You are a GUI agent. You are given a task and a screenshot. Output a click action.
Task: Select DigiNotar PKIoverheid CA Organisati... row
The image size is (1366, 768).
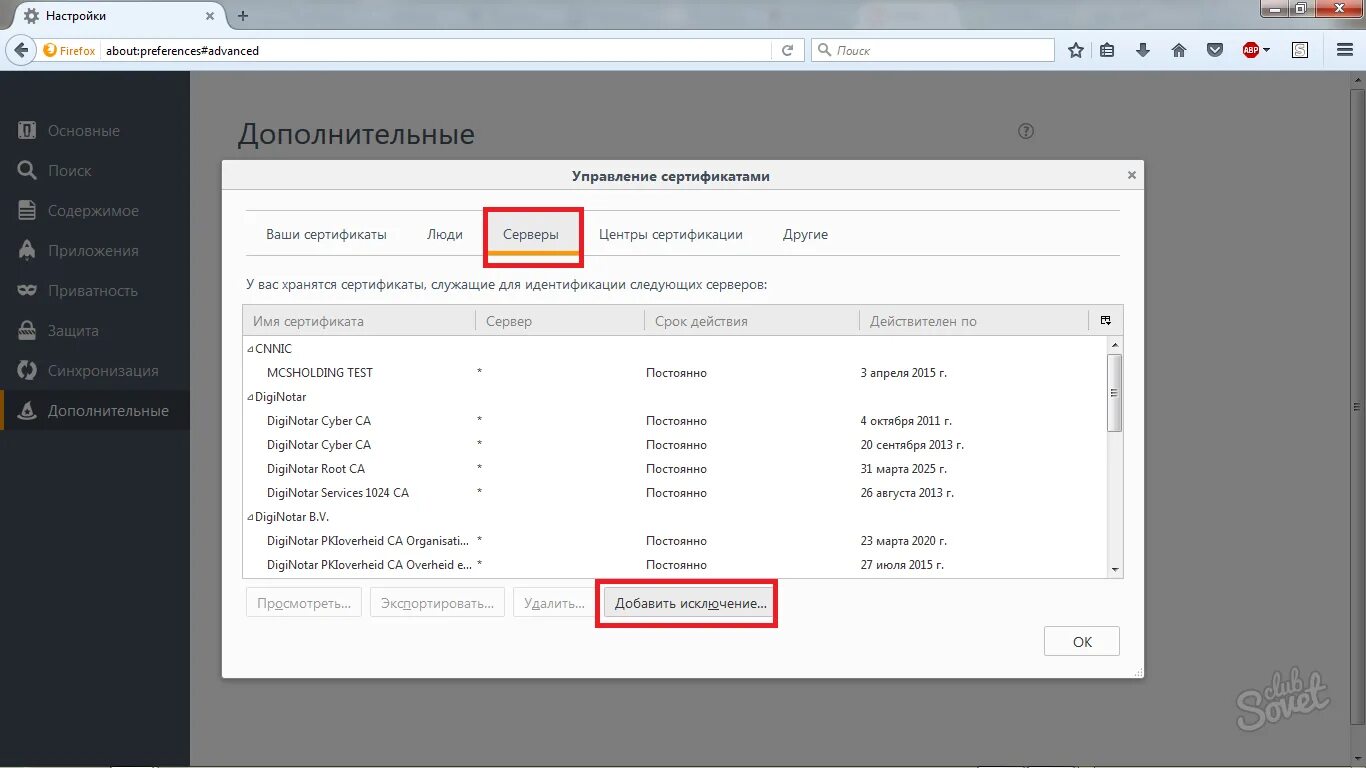(x=675, y=541)
